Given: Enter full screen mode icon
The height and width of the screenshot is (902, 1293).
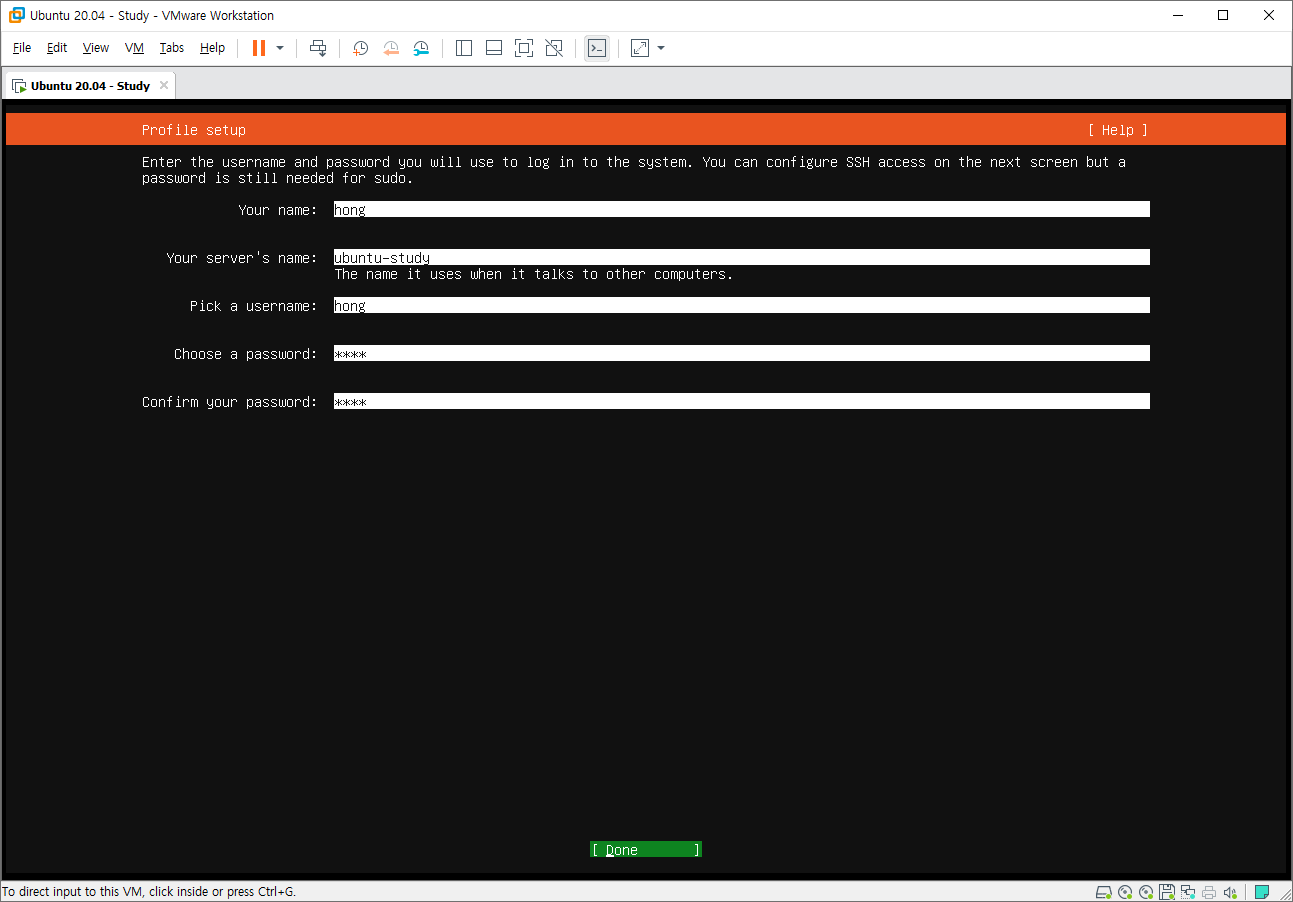Looking at the screenshot, I should point(524,48).
